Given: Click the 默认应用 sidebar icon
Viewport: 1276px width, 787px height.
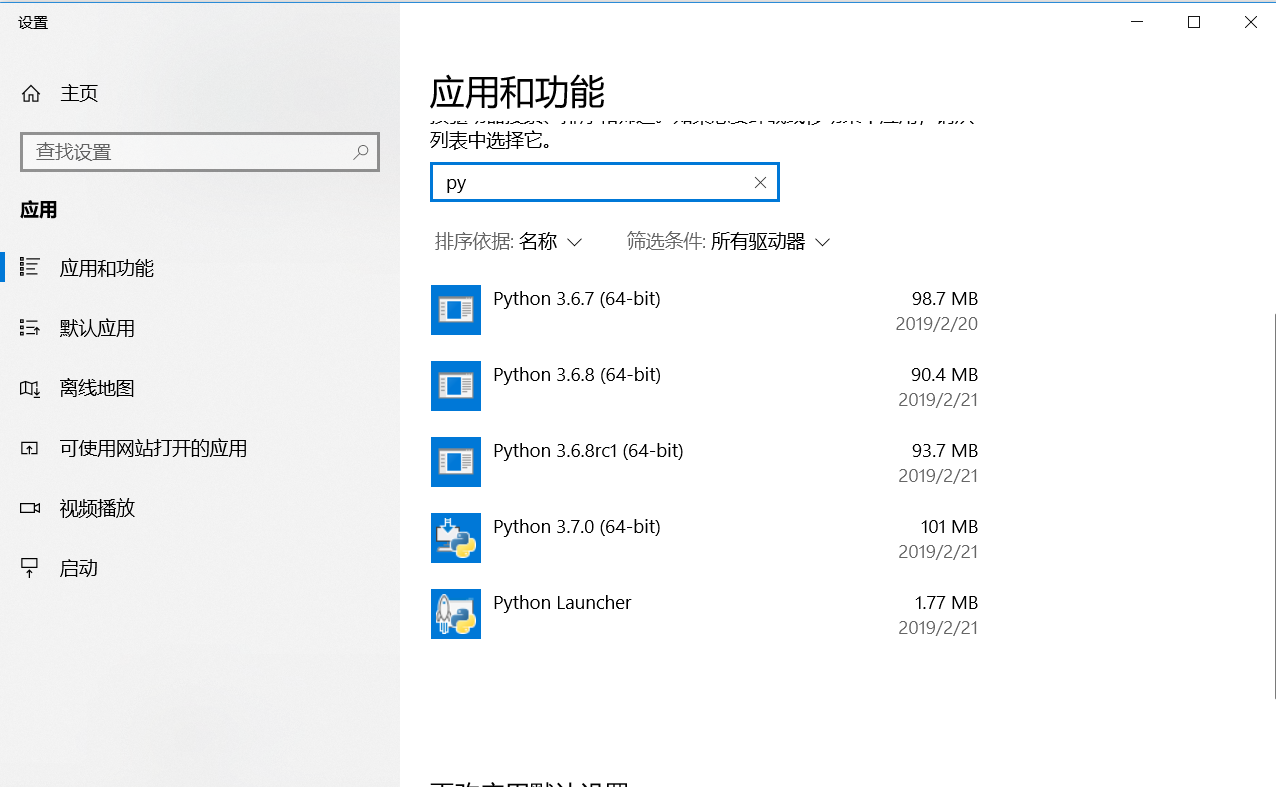Looking at the screenshot, I should [x=30, y=328].
